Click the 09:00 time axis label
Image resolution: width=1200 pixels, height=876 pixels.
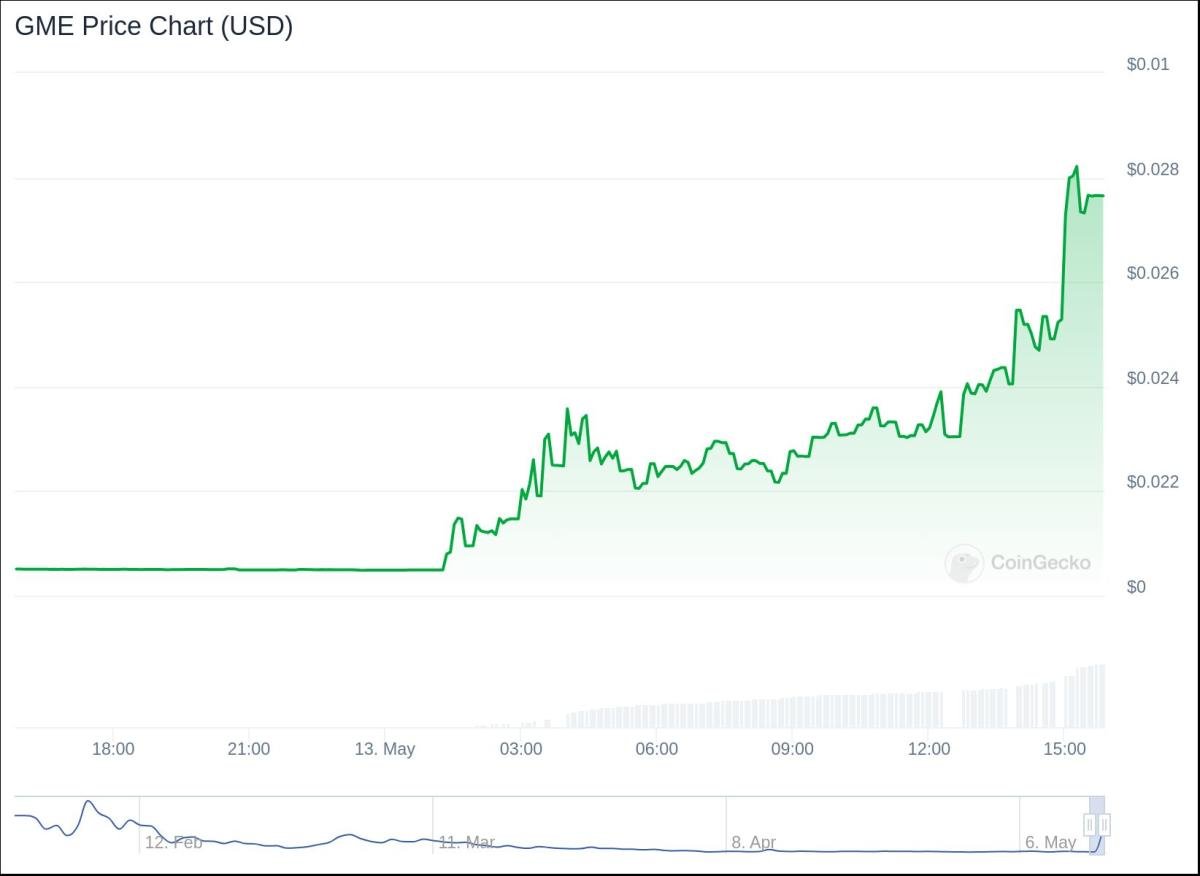coord(792,749)
